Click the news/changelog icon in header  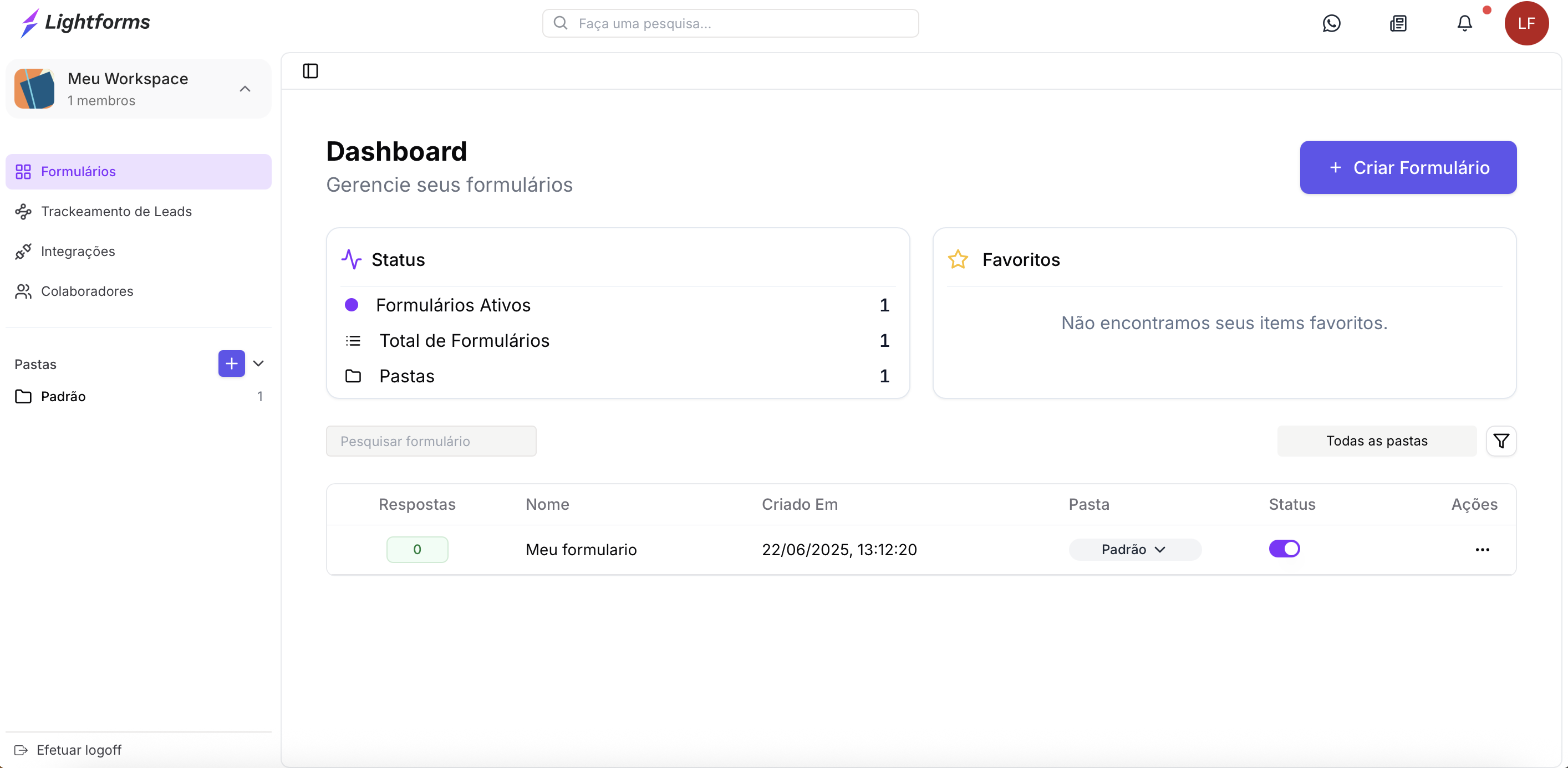click(x=1398, y=23)
